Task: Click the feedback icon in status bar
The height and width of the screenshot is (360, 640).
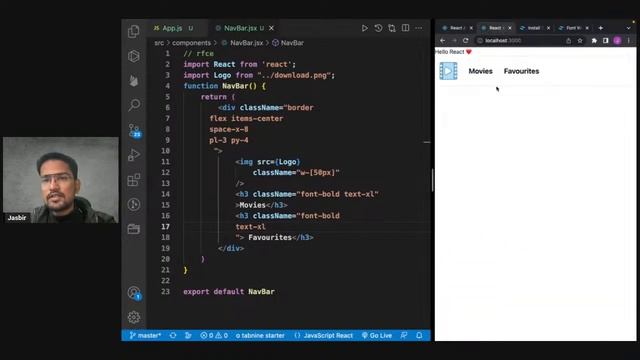Action: [404, 336]
